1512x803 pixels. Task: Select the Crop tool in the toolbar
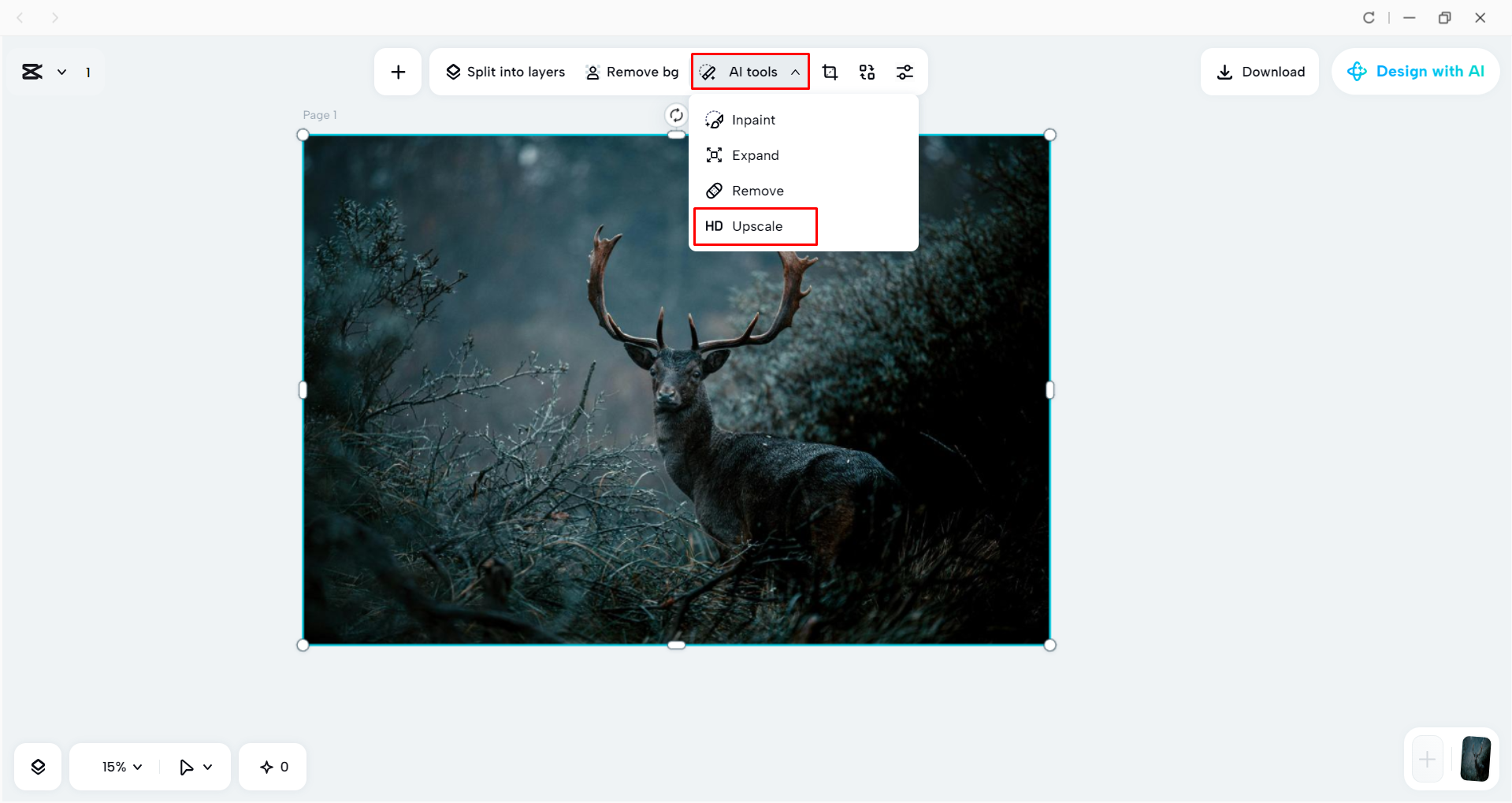(830, 72)
